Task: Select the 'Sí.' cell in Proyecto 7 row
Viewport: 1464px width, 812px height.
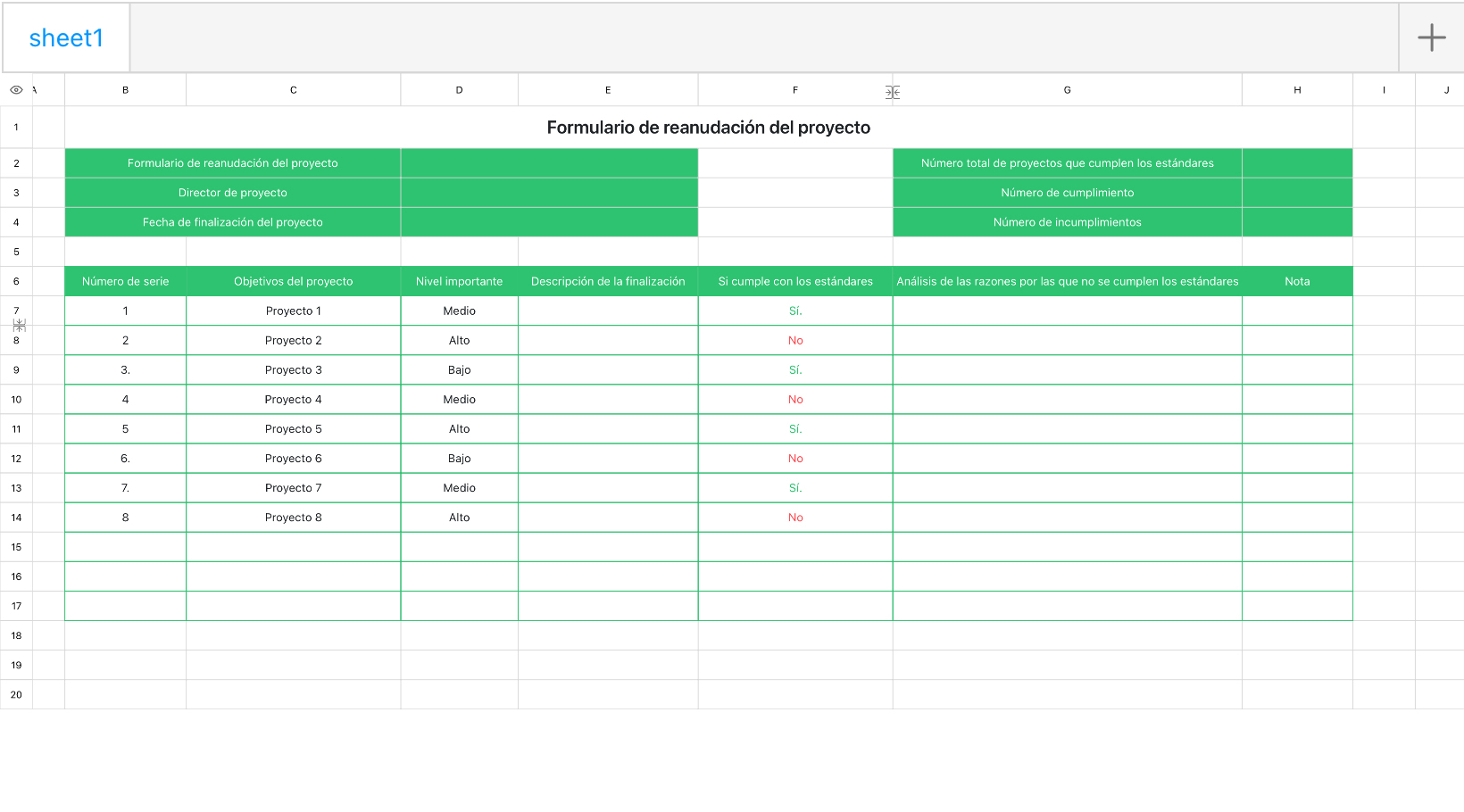Action: click(795, 487)
